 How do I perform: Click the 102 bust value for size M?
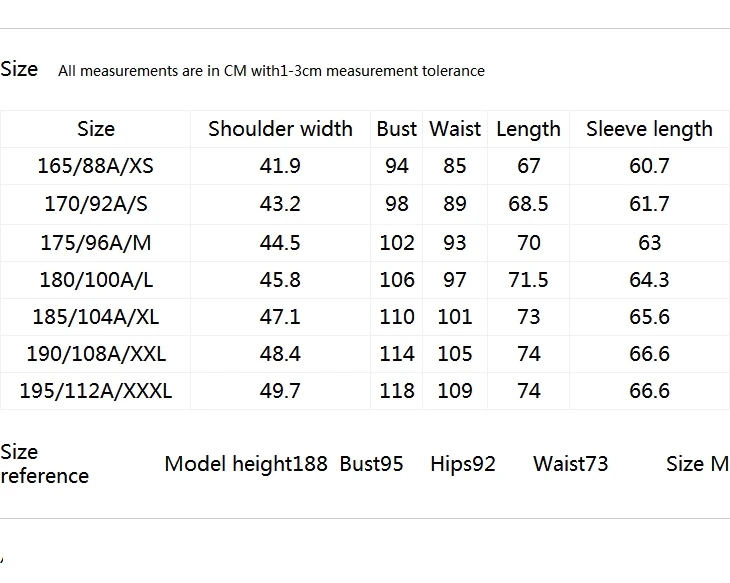[x=397, y=243]
